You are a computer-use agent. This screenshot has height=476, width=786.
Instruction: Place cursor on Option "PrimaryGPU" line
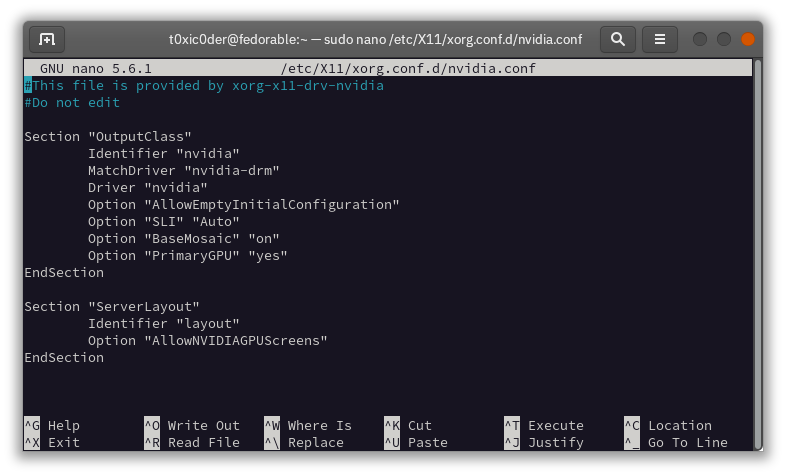click(187, 255)
